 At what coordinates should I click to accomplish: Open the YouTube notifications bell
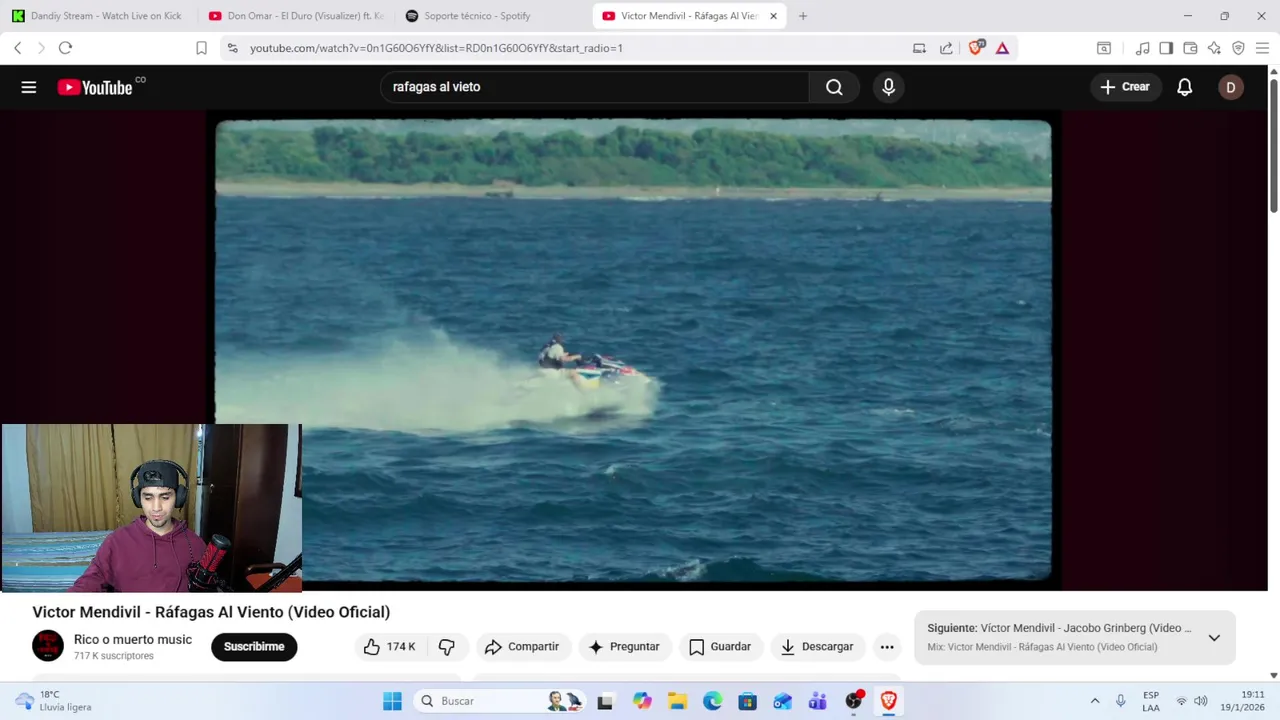tap(1184, 87)
